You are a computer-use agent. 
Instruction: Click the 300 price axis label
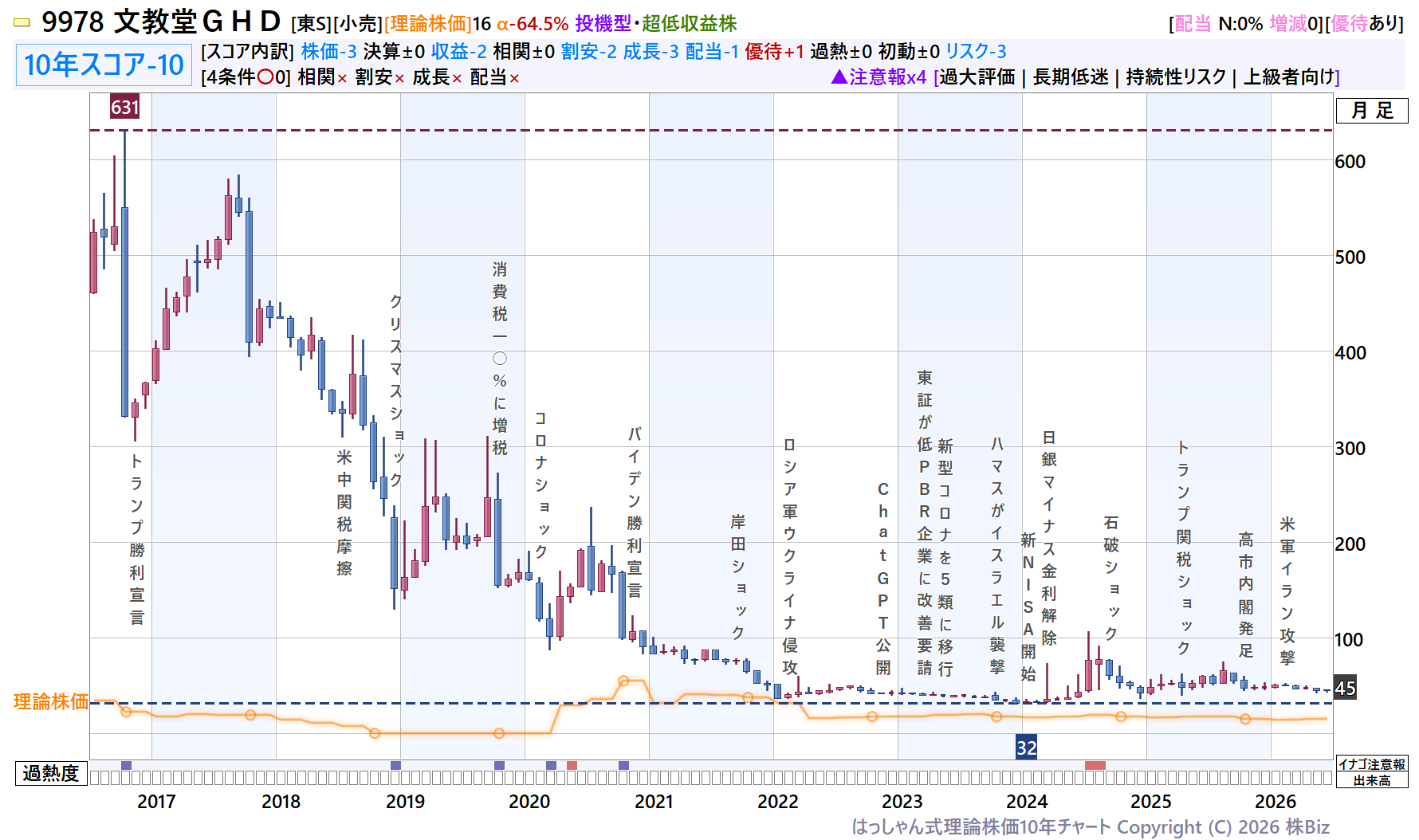click(1350, 449)
